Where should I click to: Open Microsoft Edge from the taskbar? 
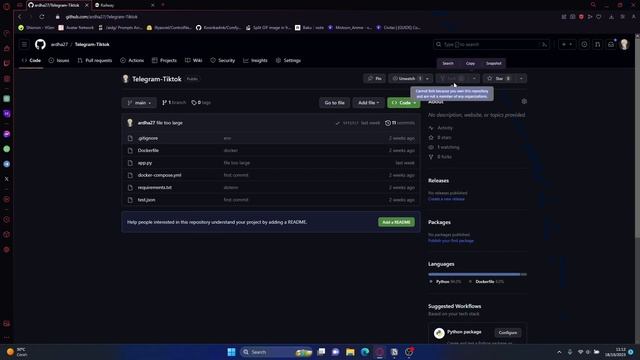click(x=364, y=352)
